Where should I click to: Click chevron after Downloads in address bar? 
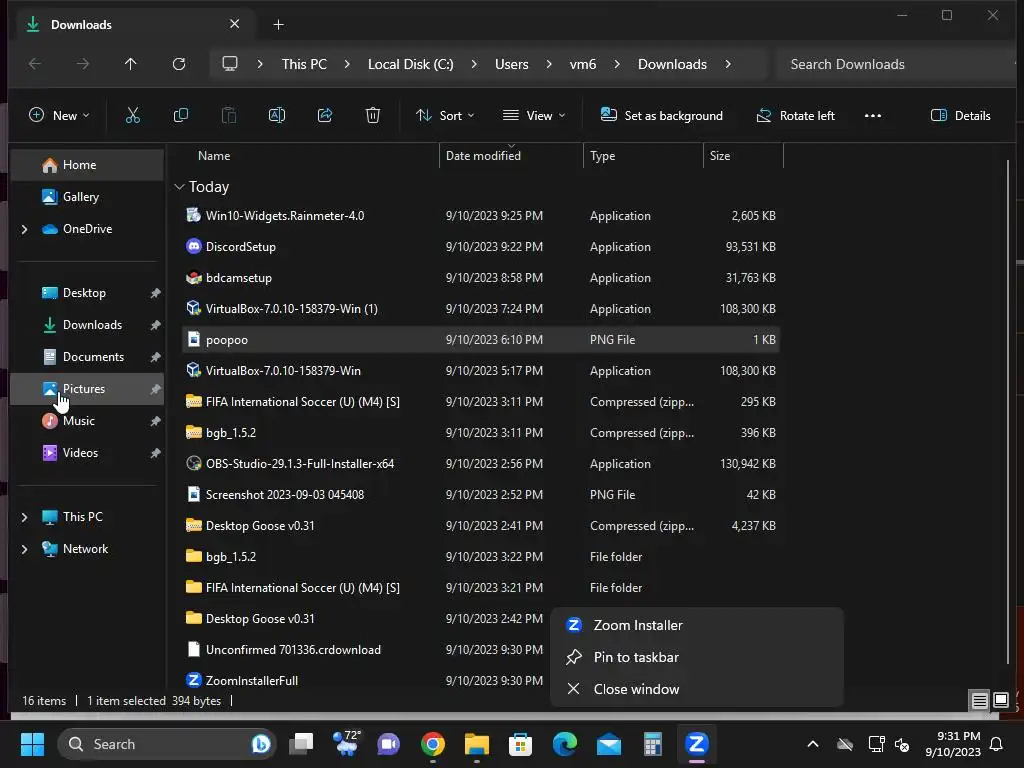pyautogui.click(x=728, y=64)
